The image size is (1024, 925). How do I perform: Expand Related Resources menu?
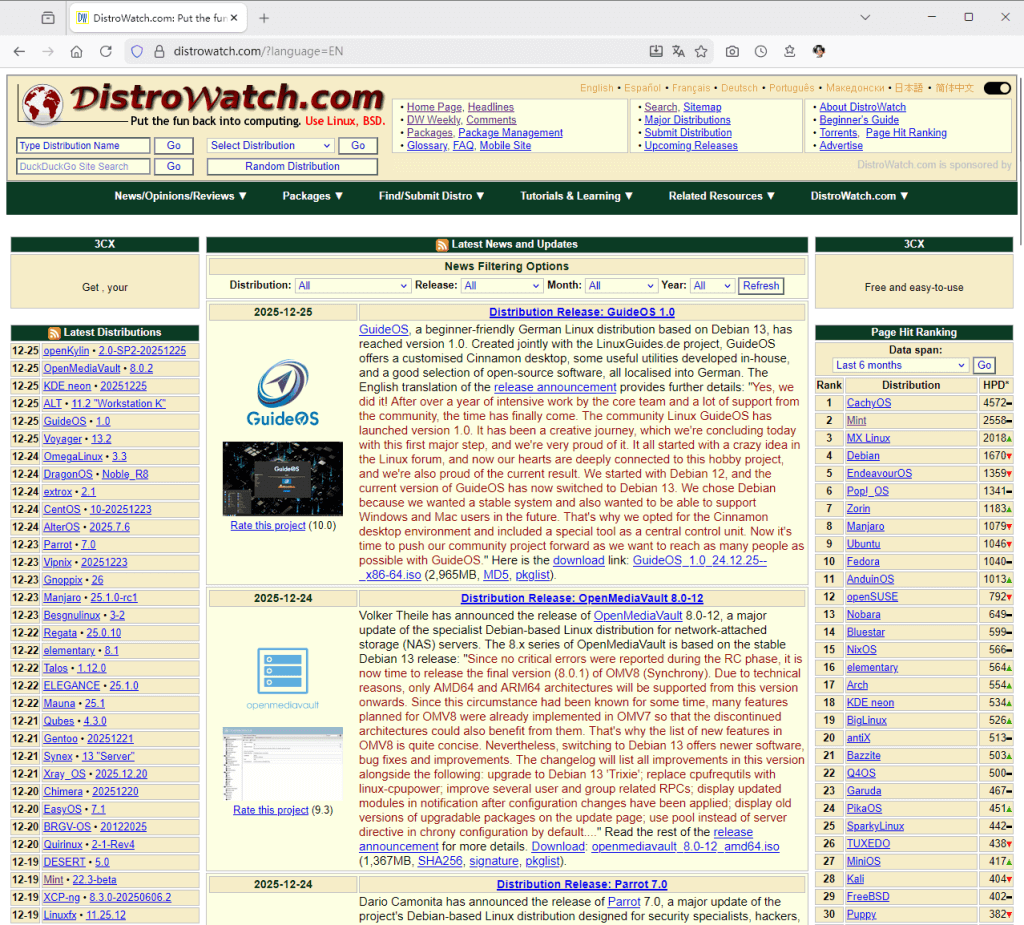pos(721,196)
